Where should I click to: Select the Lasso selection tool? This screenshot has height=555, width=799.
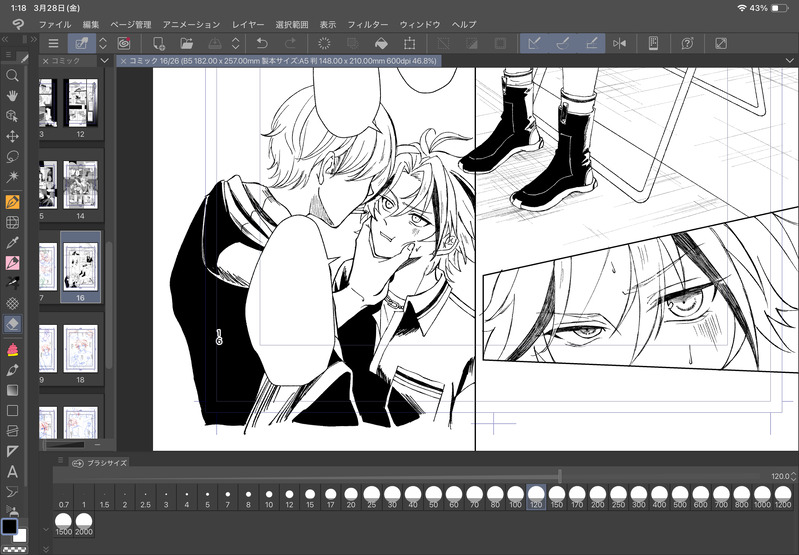[x=12, y=157]
